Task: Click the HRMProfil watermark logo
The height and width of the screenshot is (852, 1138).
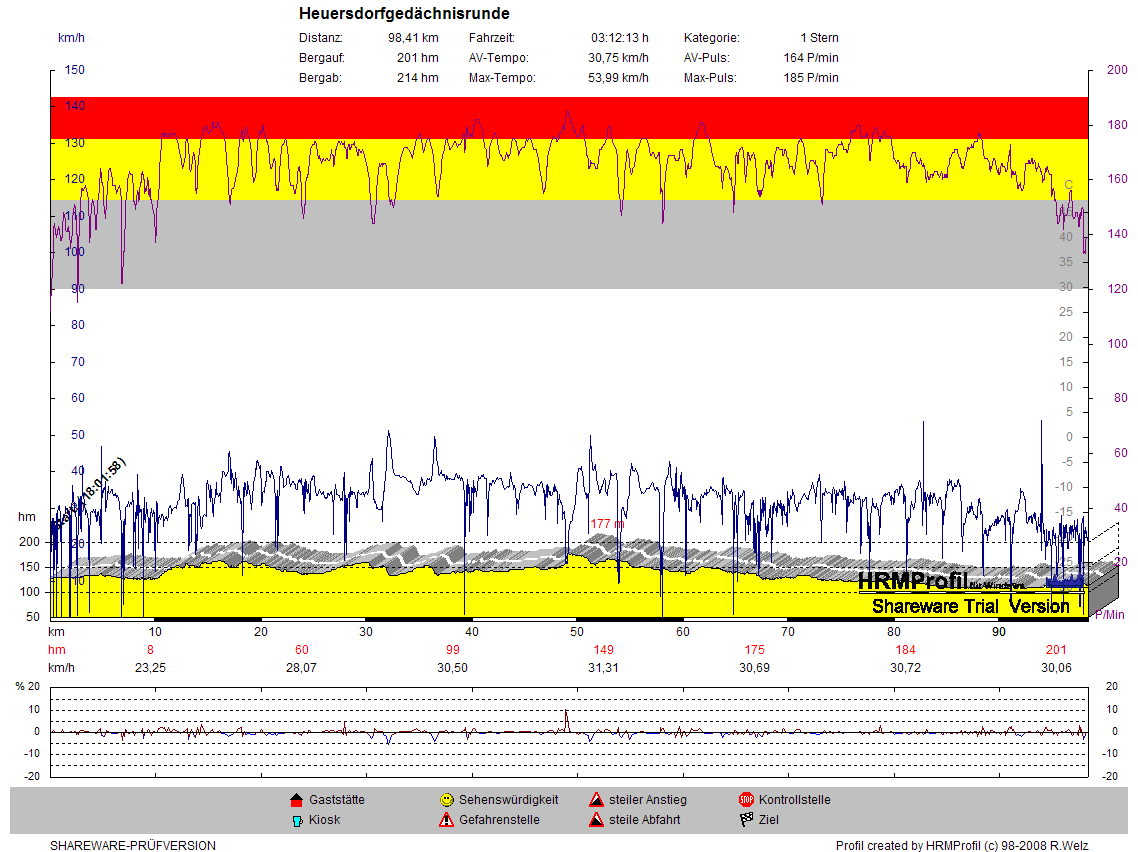Action: tap(912, 581)
